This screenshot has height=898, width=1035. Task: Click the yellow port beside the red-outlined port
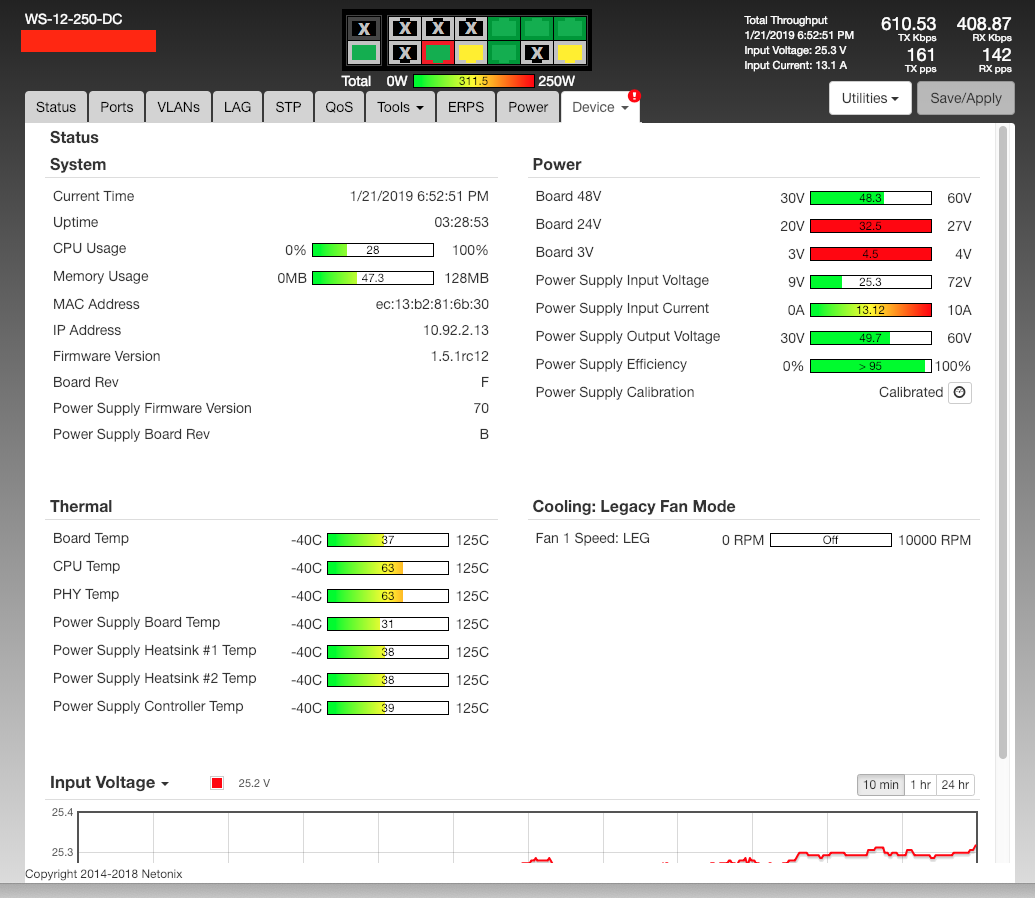(471, 53)
